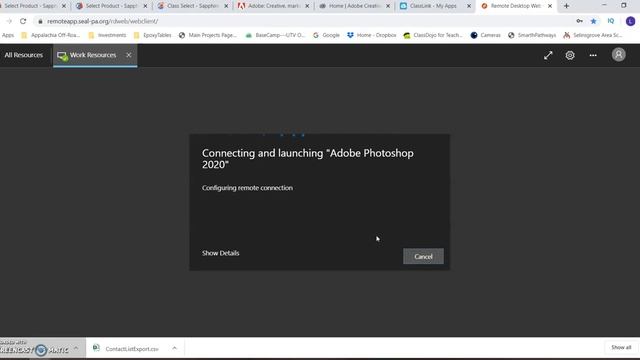The width and height of the screenshot is (640, 360).
Task: Open the remote client settings gear
Action: [x=570, y=55]
